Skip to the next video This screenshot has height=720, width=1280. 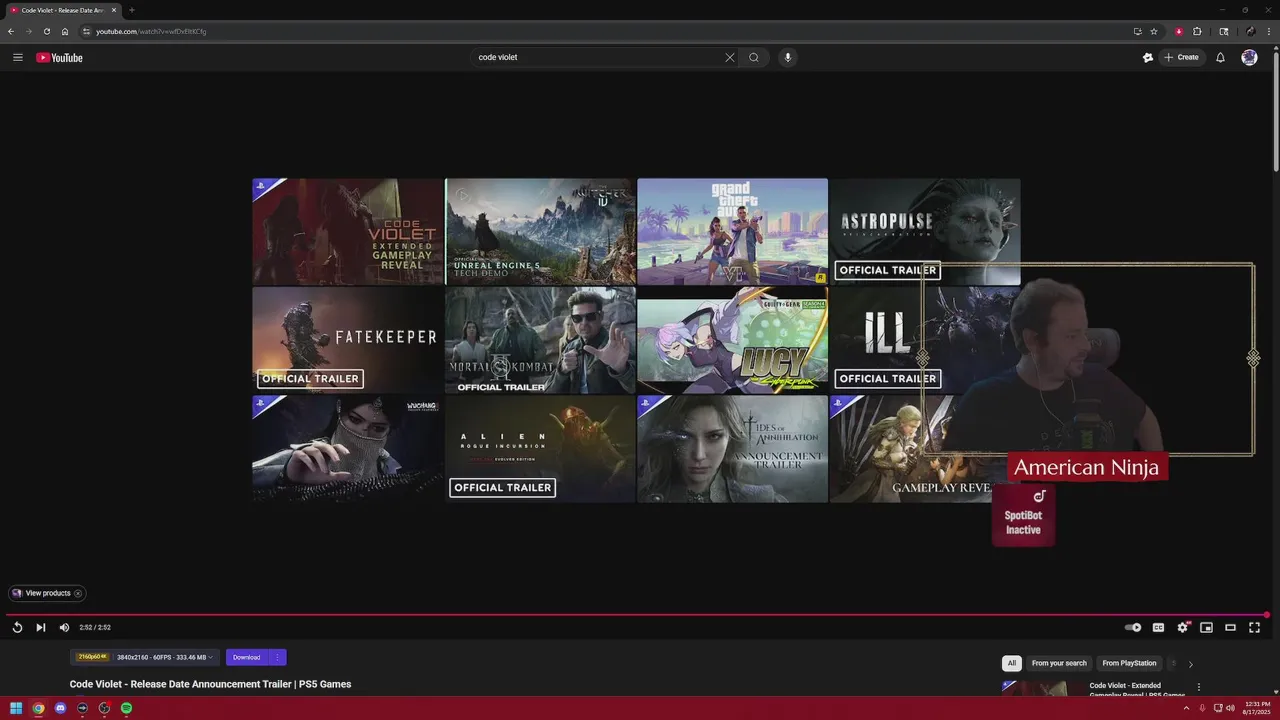(x=40, y=627)
